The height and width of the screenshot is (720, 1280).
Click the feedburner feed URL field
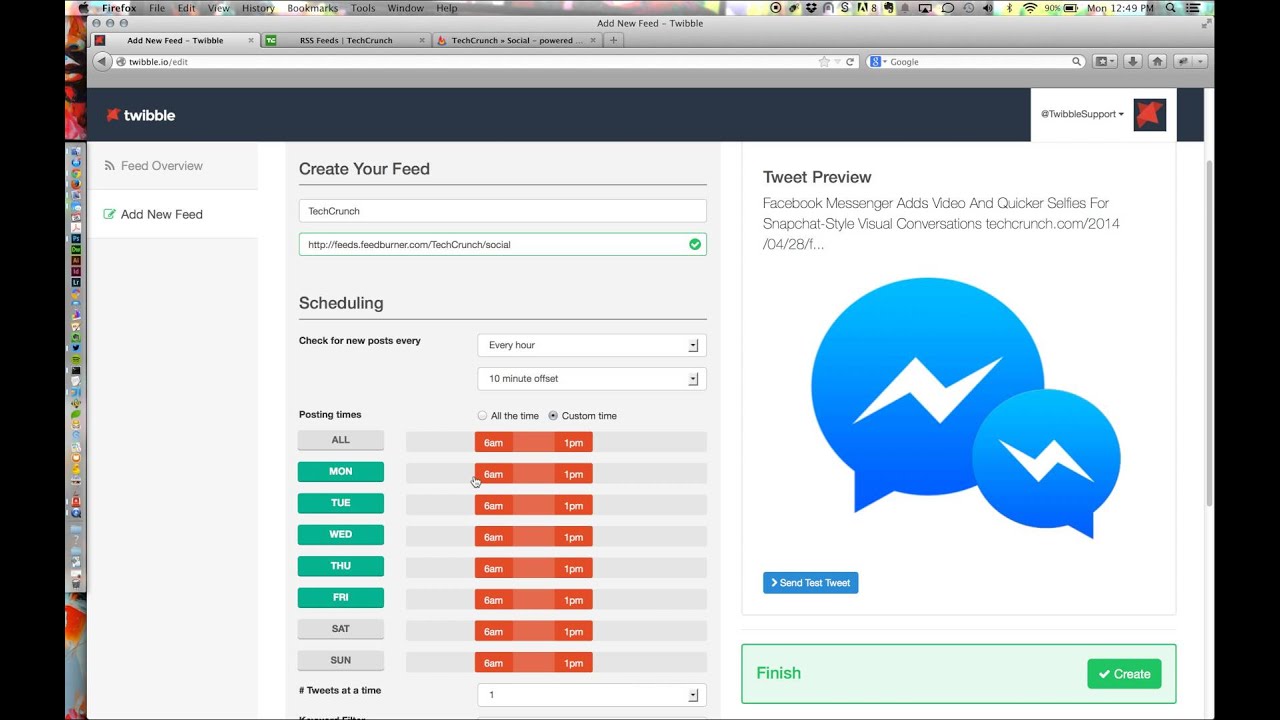click(503, 244)
